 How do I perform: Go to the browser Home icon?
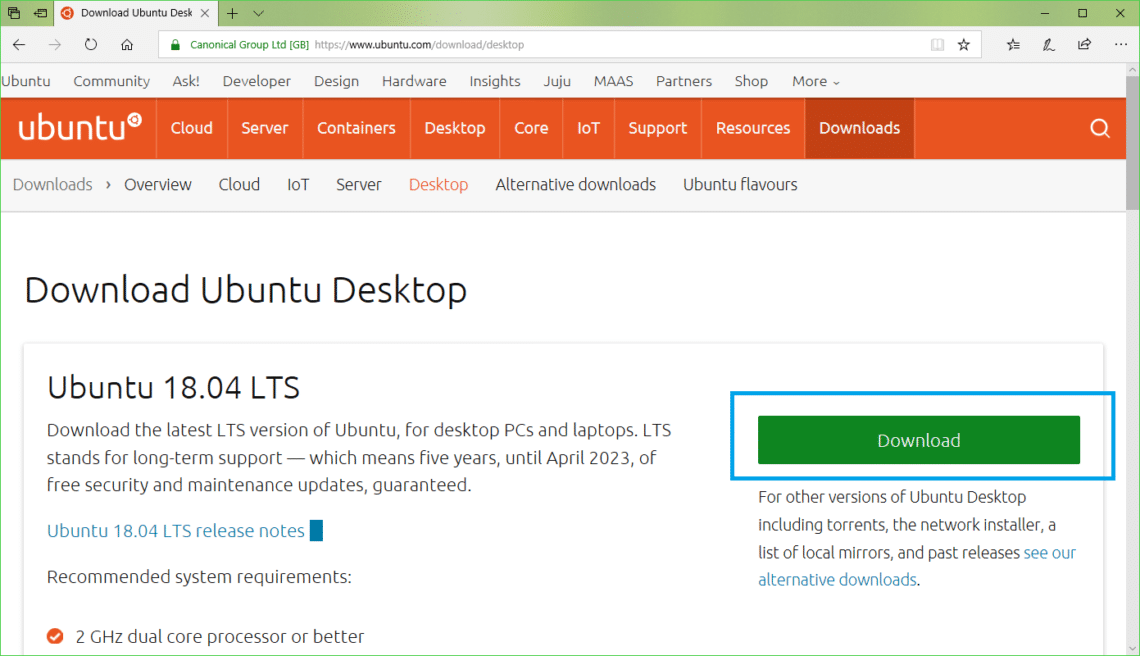pos(127,45)
